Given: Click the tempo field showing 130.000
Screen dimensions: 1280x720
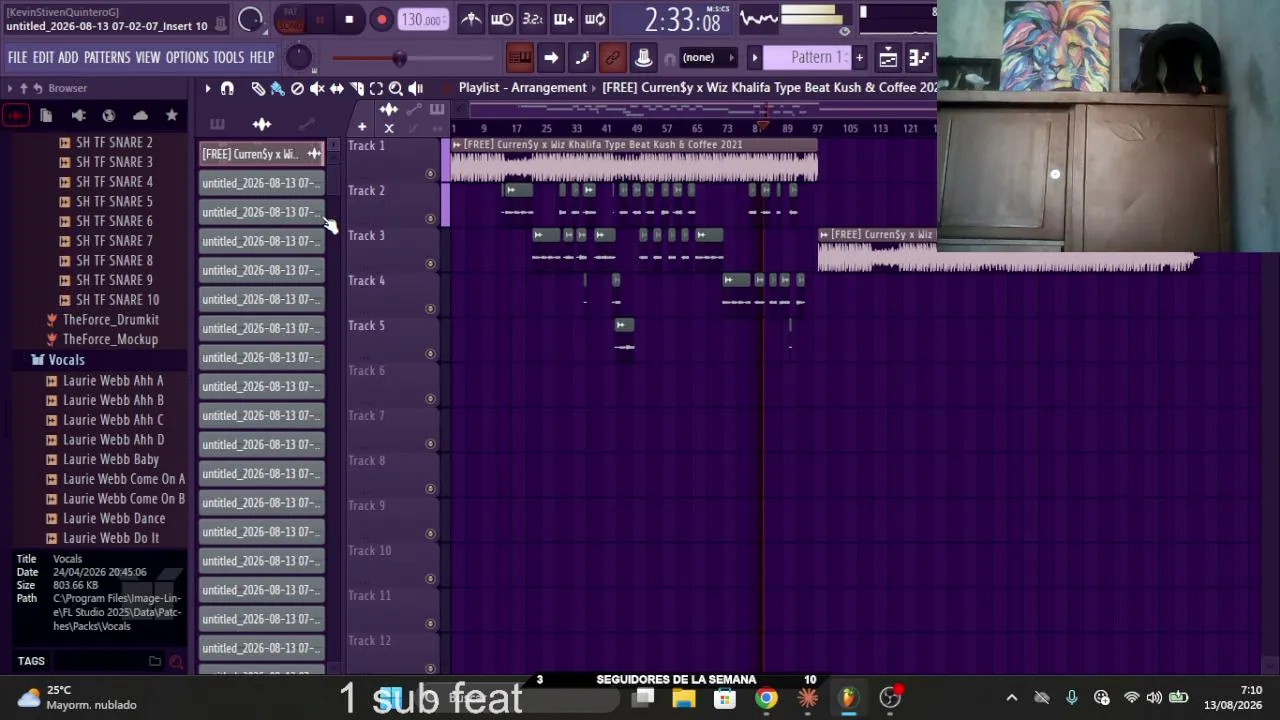Looking at the screenshot, I should pyautogui.click(x=422, y=19).
